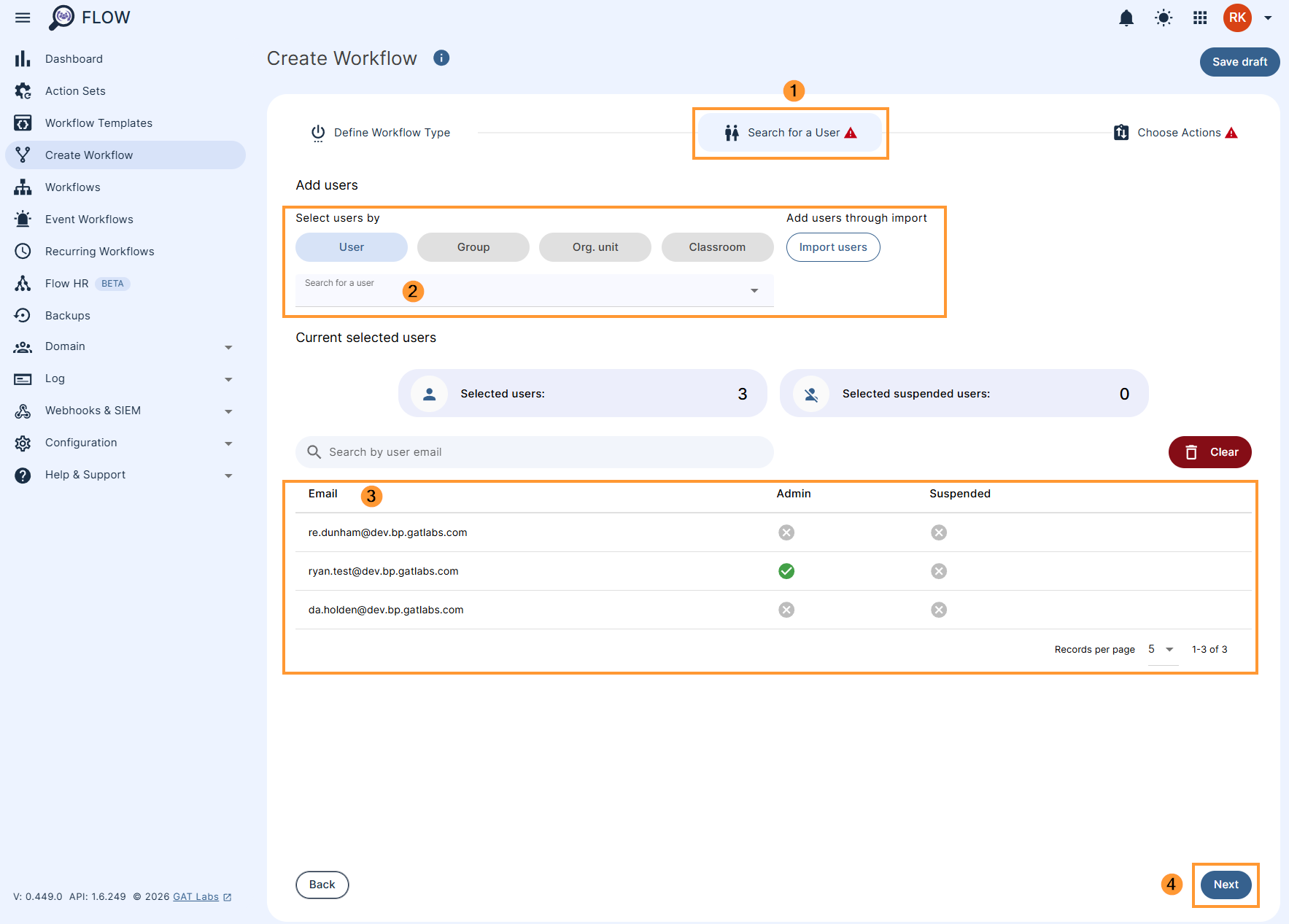This screenshot has width=1289, height=924.
Task: Click Email column header
Action: tap(322, 494)
